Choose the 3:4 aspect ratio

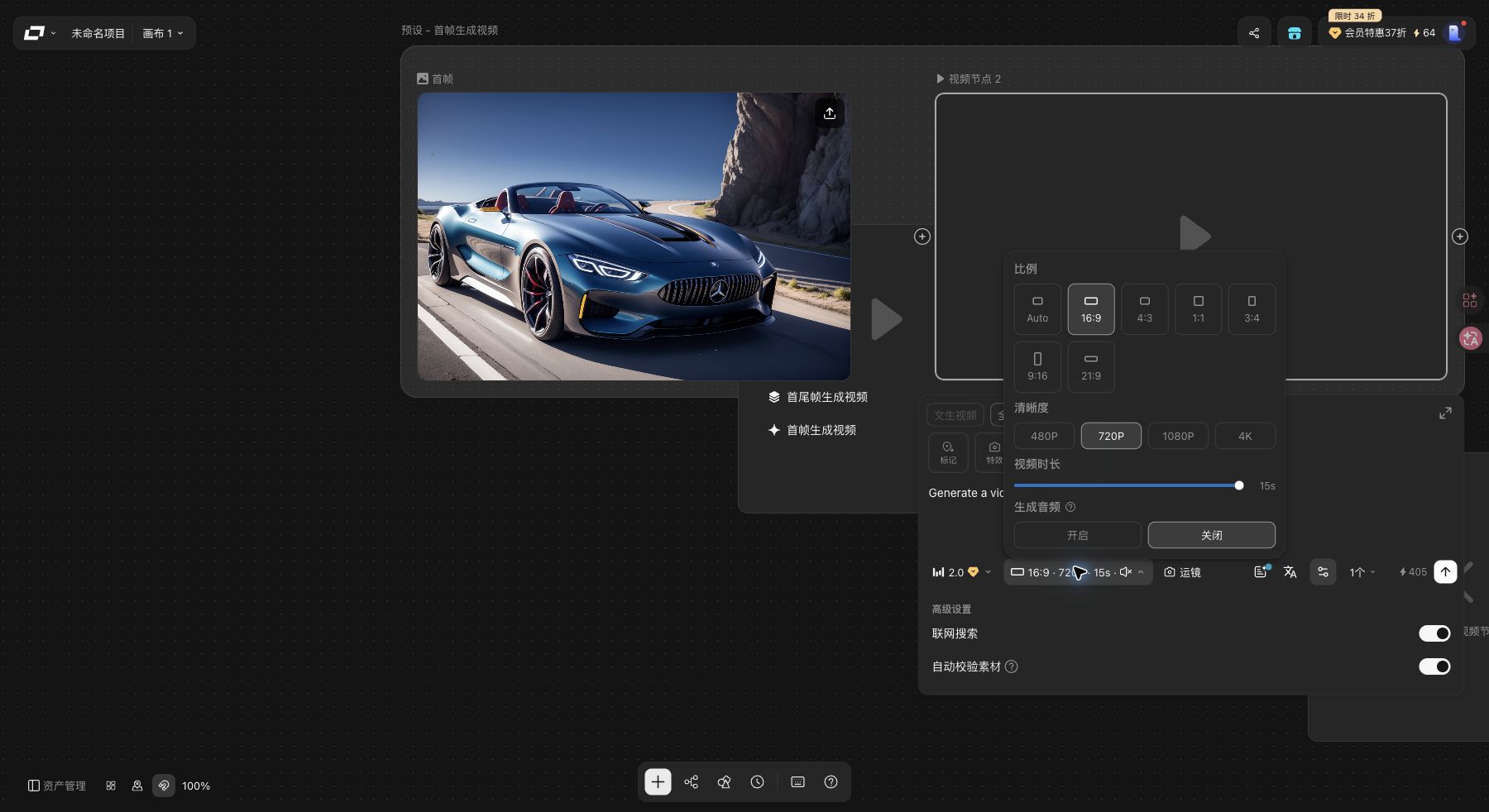coord(1252,309)
